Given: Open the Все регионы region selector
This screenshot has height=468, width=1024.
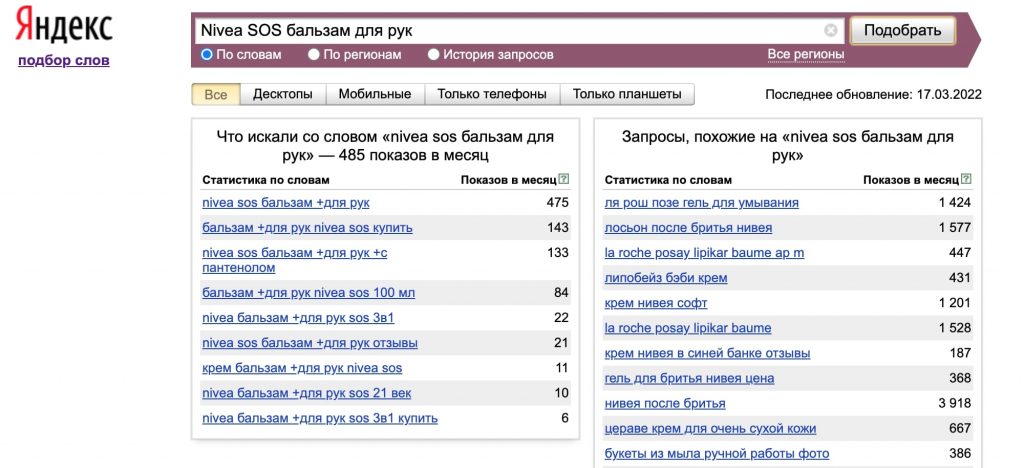Looking at the screenshot, I should click(x=806, y=54).
